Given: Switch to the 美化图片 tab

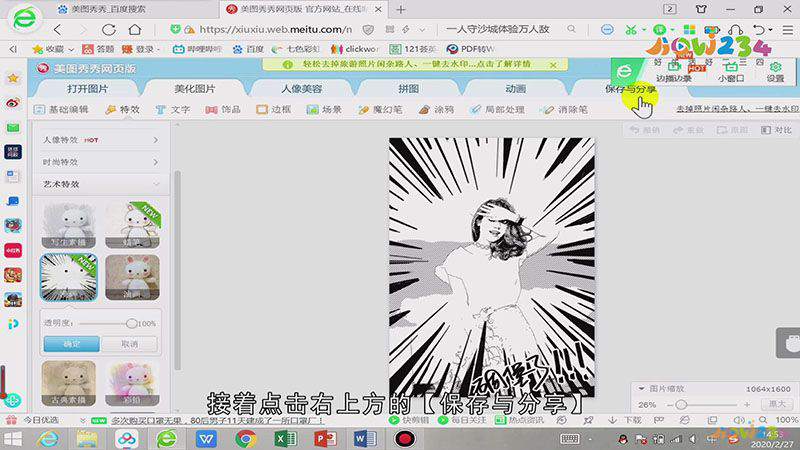Looking at the screenshot, I should [x=194, y=89].
